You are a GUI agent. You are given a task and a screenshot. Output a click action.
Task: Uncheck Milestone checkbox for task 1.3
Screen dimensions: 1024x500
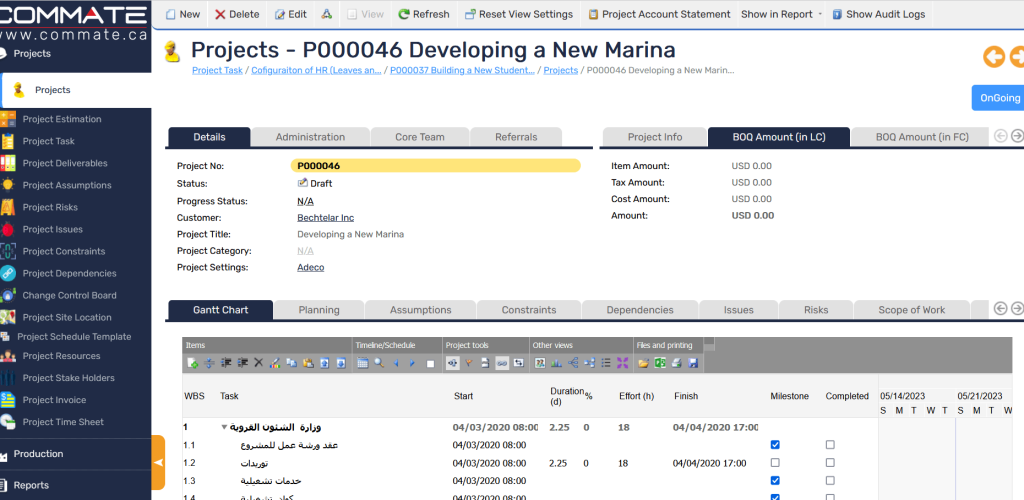pyautogui.click(x=775, y=480)
